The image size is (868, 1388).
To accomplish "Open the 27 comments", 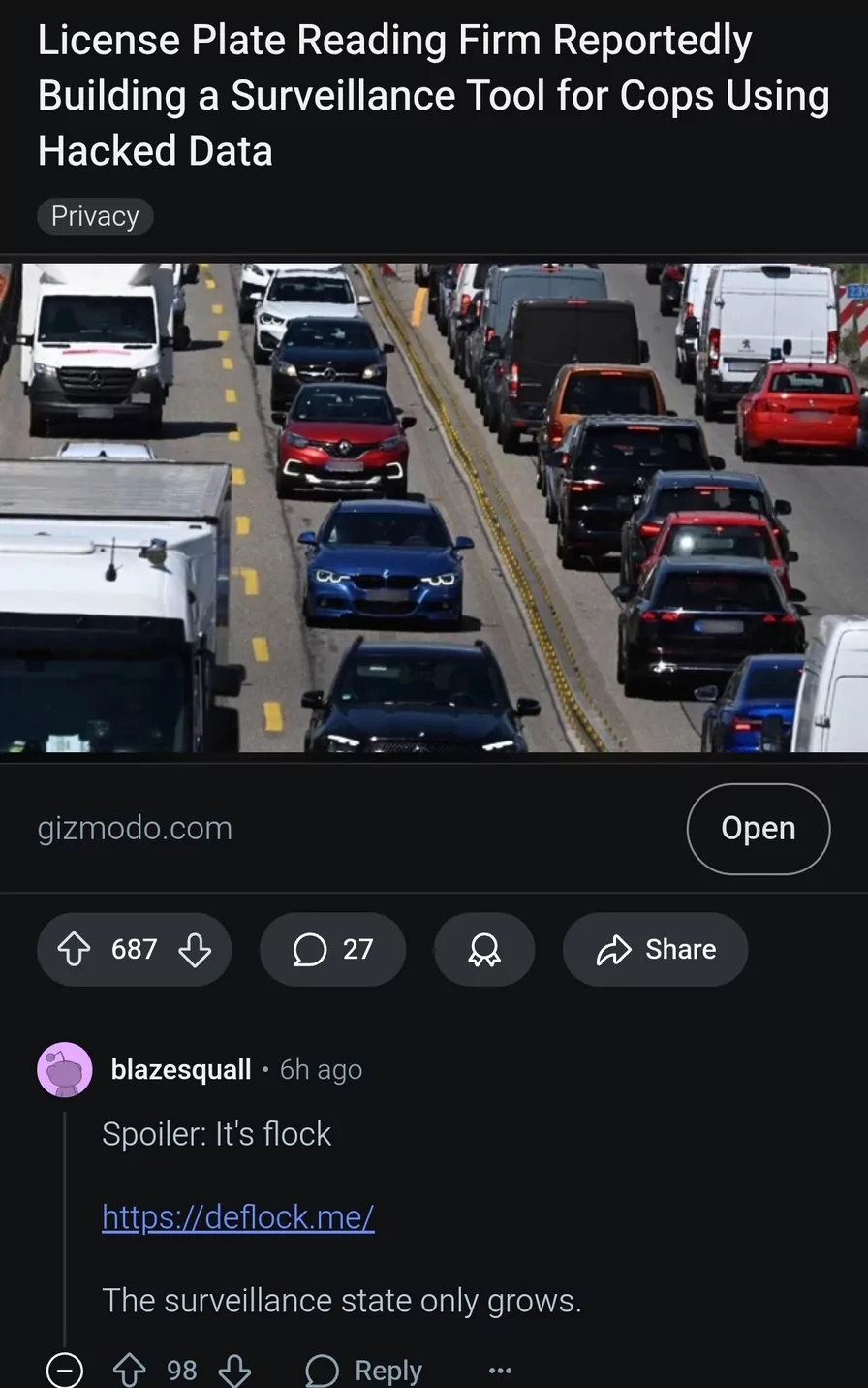I will (x=332, y=949).
